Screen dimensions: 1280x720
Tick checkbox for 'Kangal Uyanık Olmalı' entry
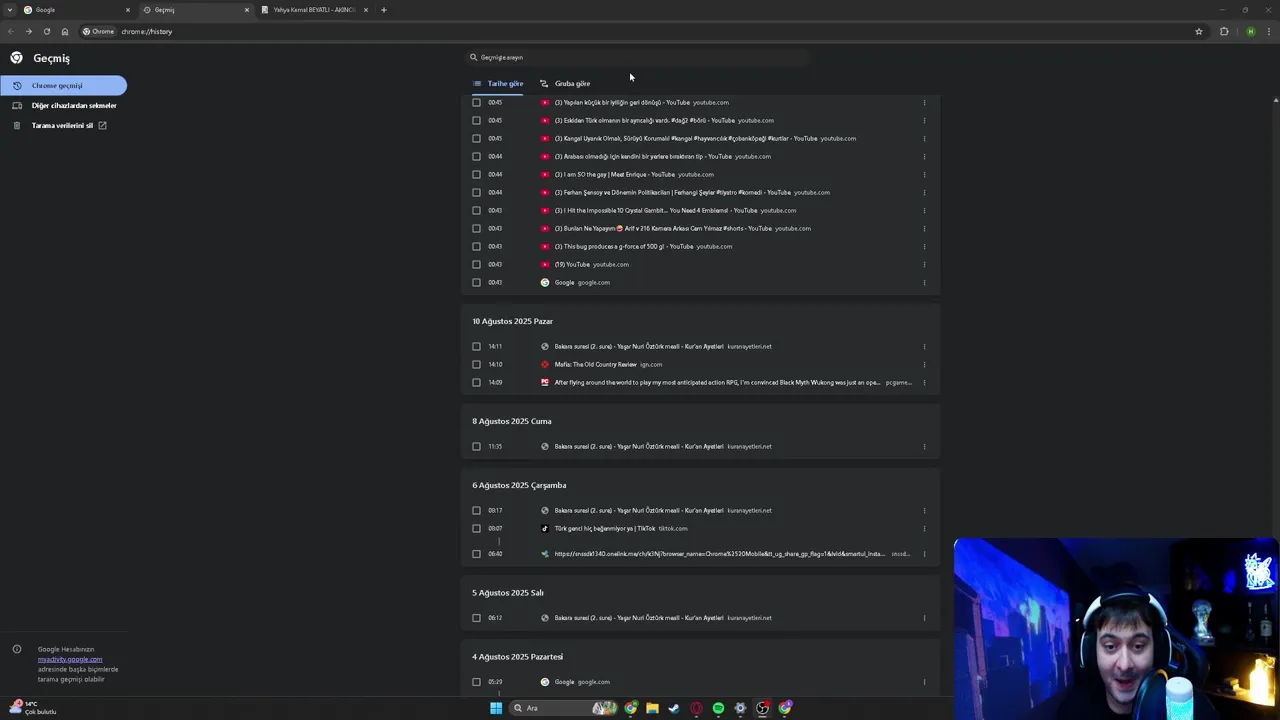[x=476, y=138]
